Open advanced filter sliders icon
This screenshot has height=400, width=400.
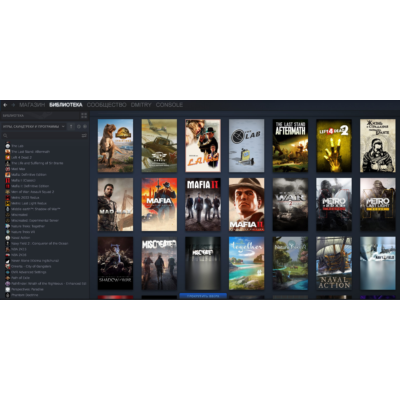tap(84, 136)
